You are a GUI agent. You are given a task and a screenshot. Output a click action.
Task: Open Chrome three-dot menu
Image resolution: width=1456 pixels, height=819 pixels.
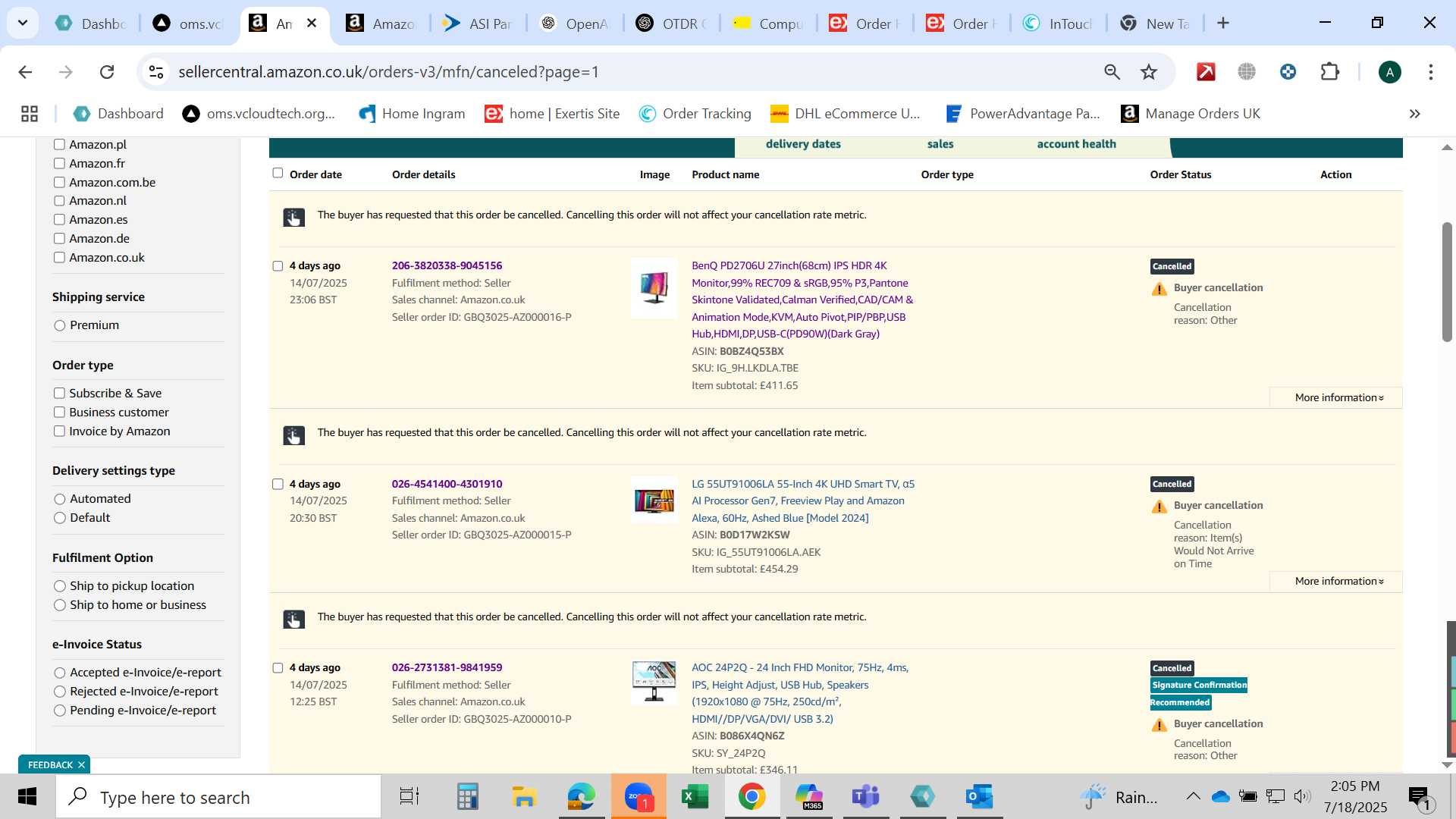[1431, 72]
